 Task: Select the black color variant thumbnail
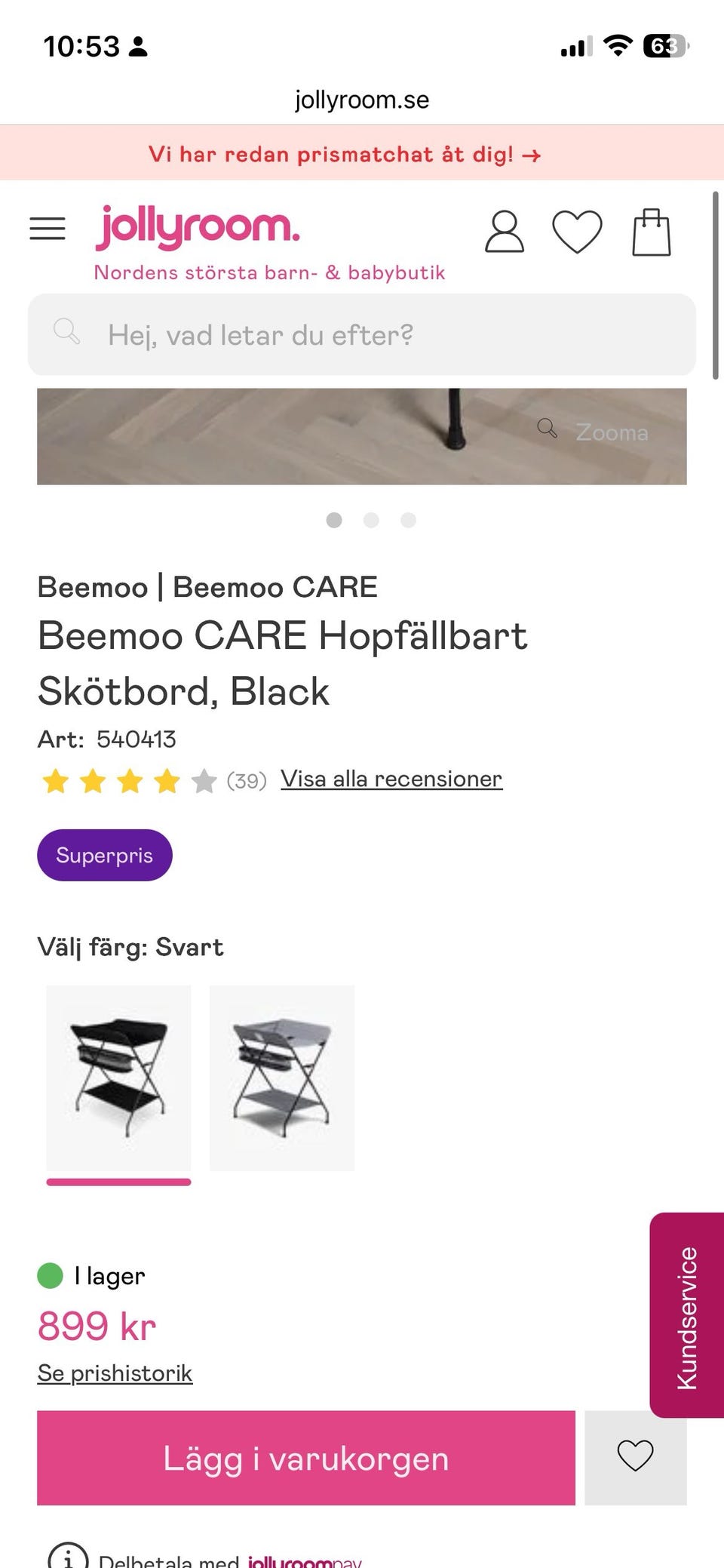click(118, 1076)
